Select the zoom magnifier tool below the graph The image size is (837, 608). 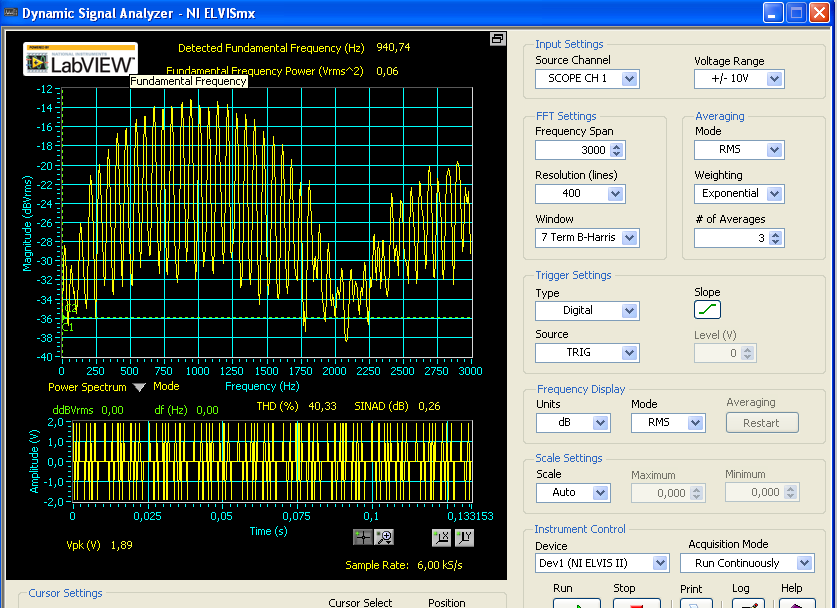[x=384, y=537]
